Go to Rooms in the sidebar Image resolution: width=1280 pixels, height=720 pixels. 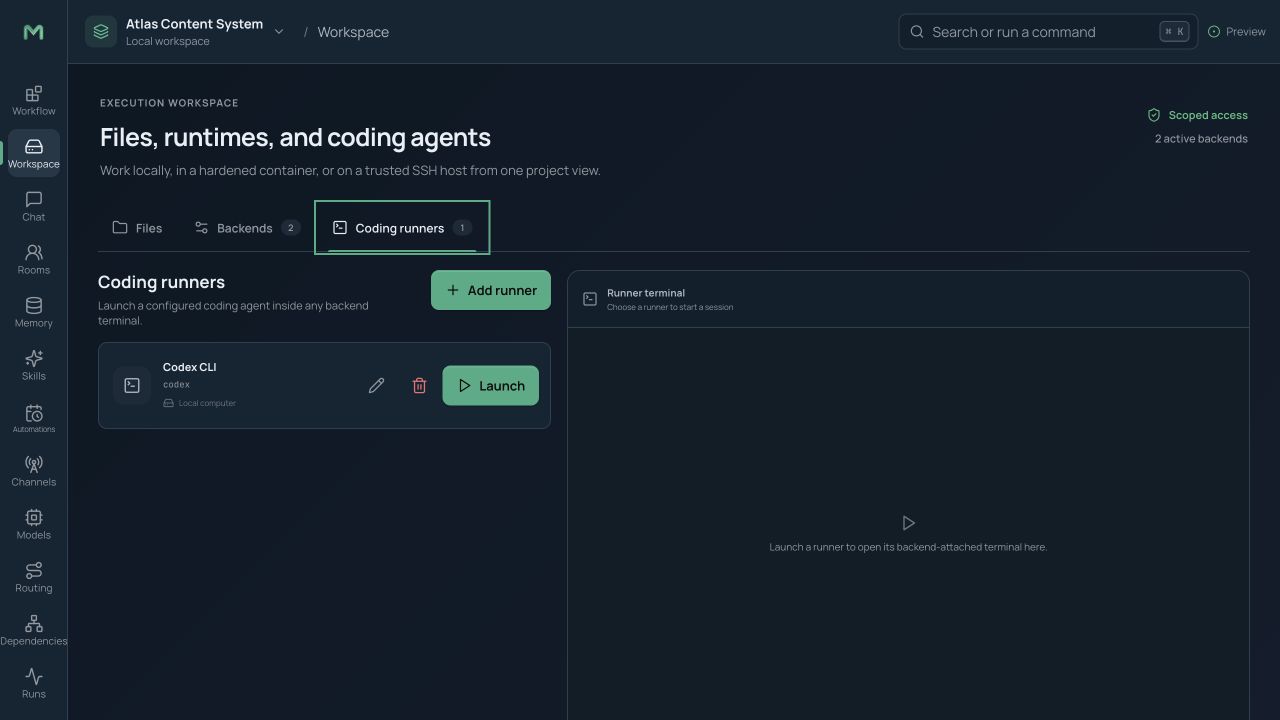[x=33, y=259]
